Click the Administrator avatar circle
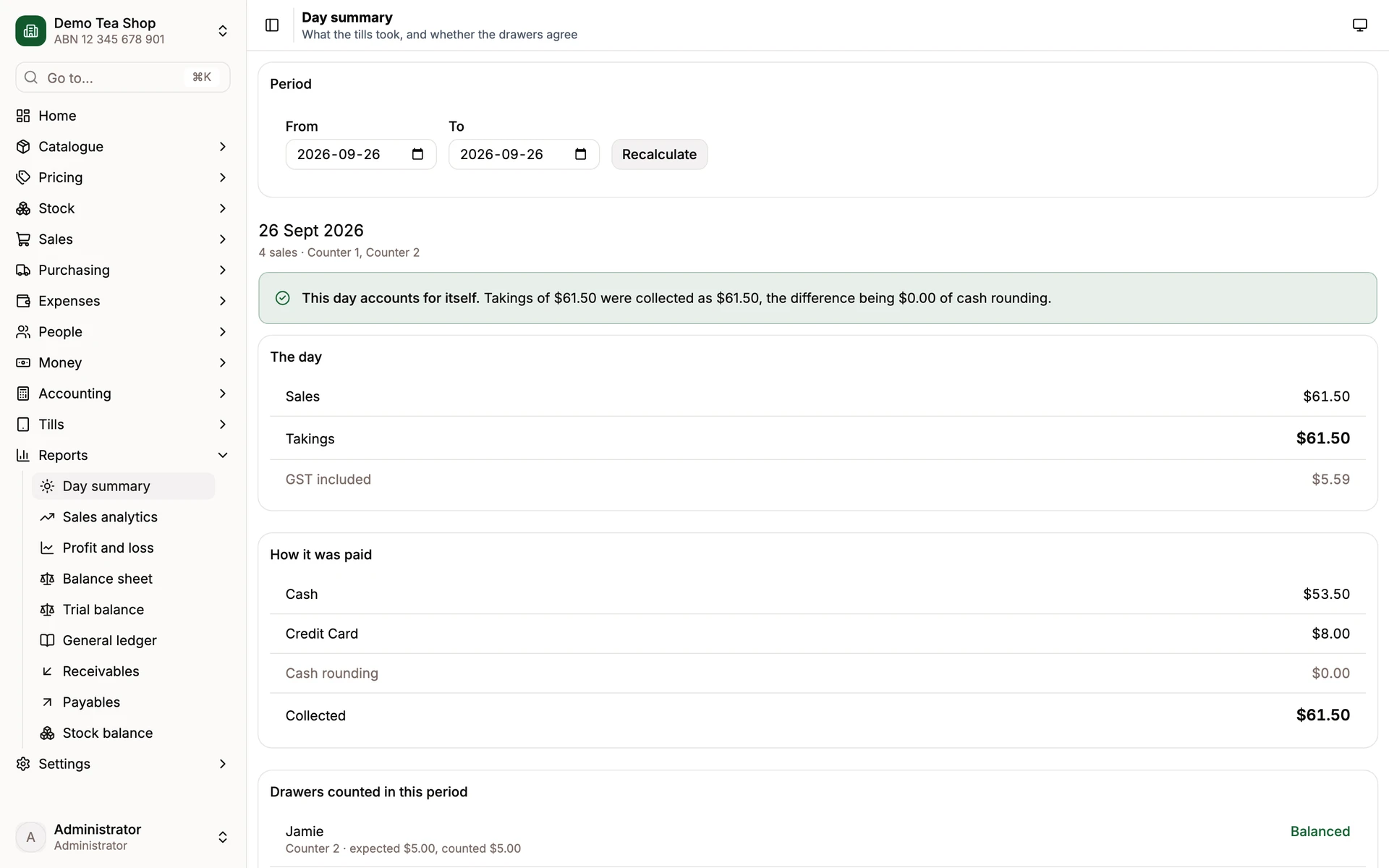The image size is (1389, 868). point(30,837)
